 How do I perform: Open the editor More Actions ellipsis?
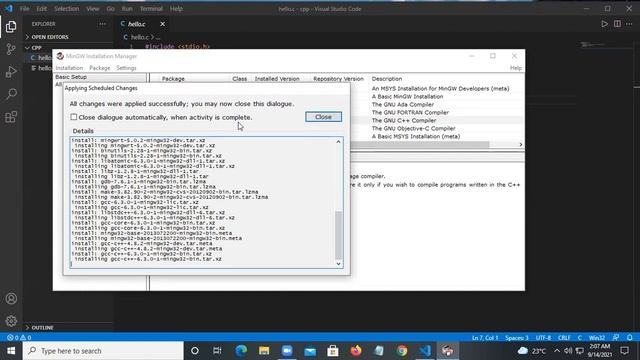(x=629, y=24)
